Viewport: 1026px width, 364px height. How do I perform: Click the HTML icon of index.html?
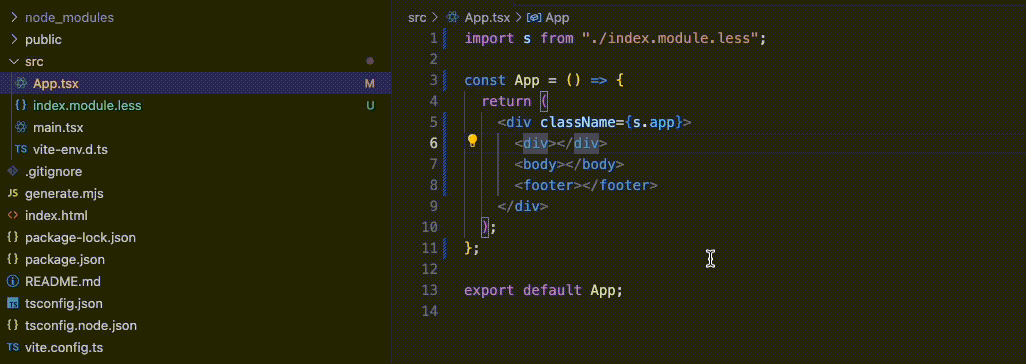[12, 215]
